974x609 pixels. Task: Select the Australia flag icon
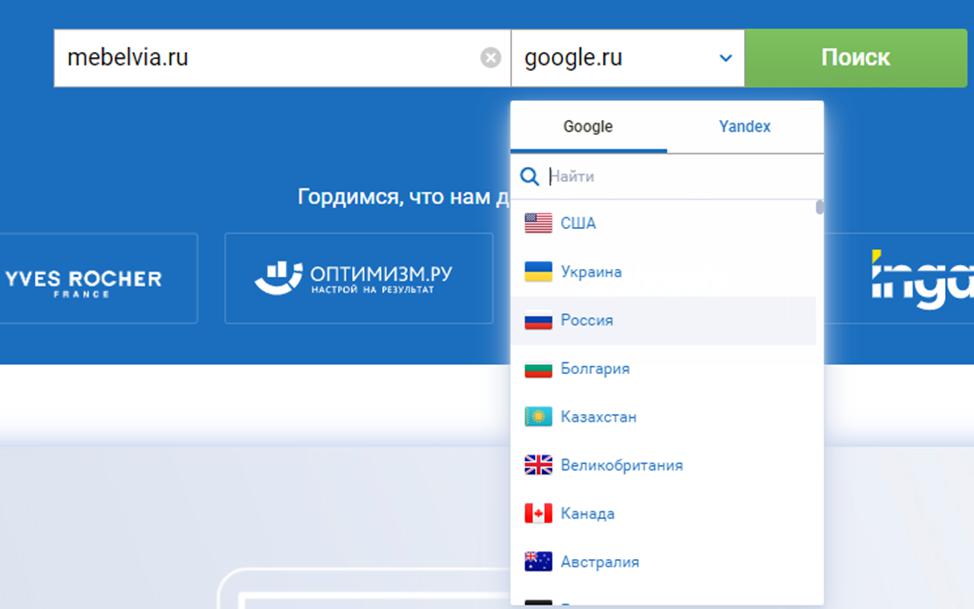[538, 562]
